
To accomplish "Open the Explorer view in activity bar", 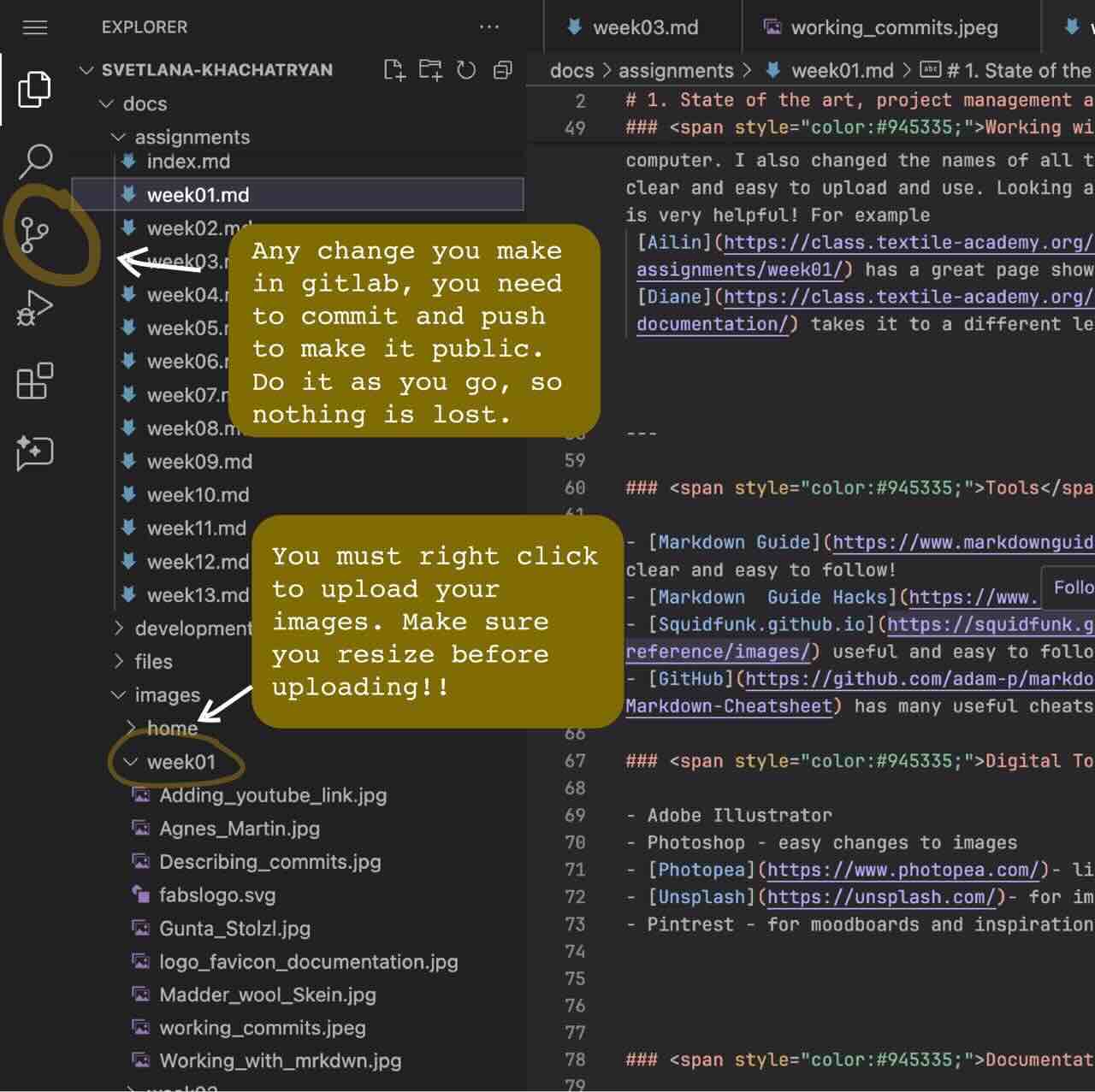I will (34, 89).
